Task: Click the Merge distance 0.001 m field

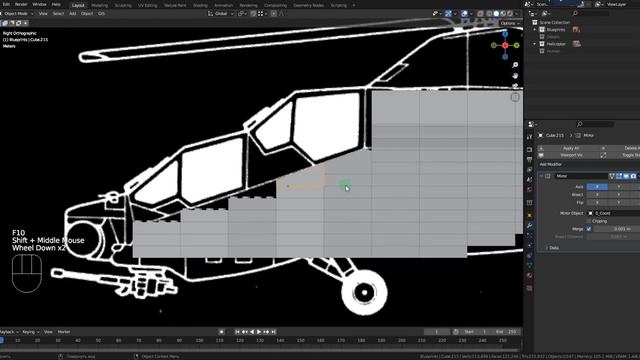Action: (x=616, y=229)
